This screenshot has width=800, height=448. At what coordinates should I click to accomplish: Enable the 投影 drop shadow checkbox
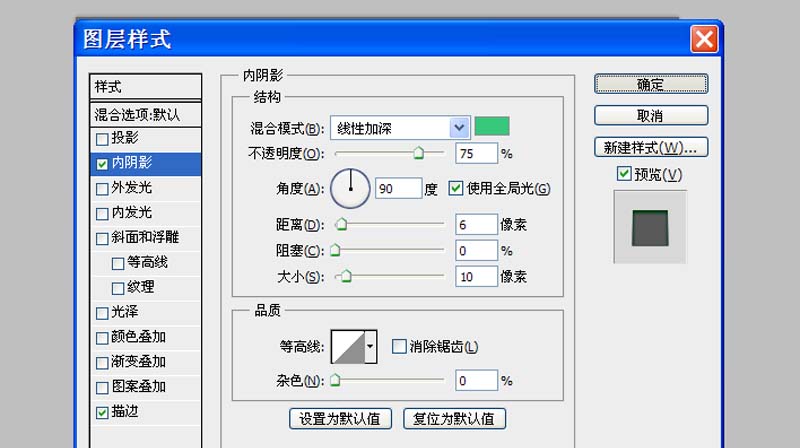point(102,138)
